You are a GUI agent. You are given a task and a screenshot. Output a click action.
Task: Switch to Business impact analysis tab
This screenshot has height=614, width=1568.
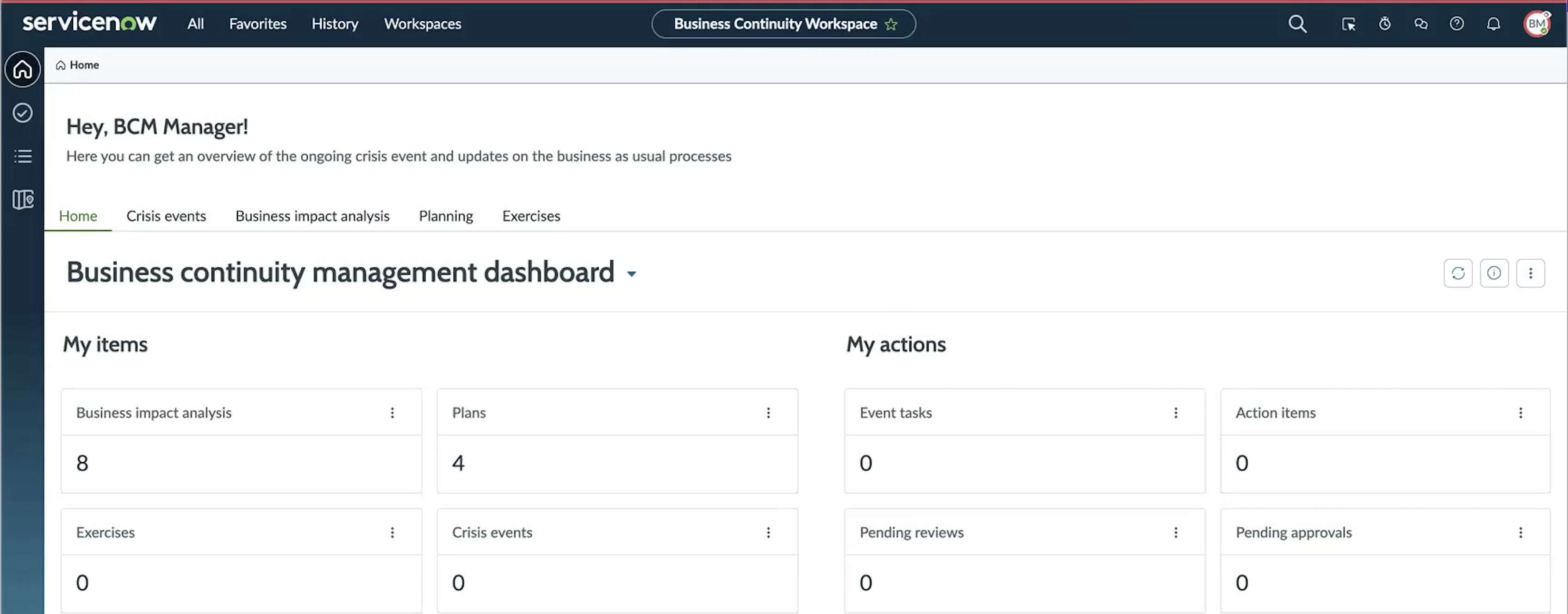[x=312, y=216]
